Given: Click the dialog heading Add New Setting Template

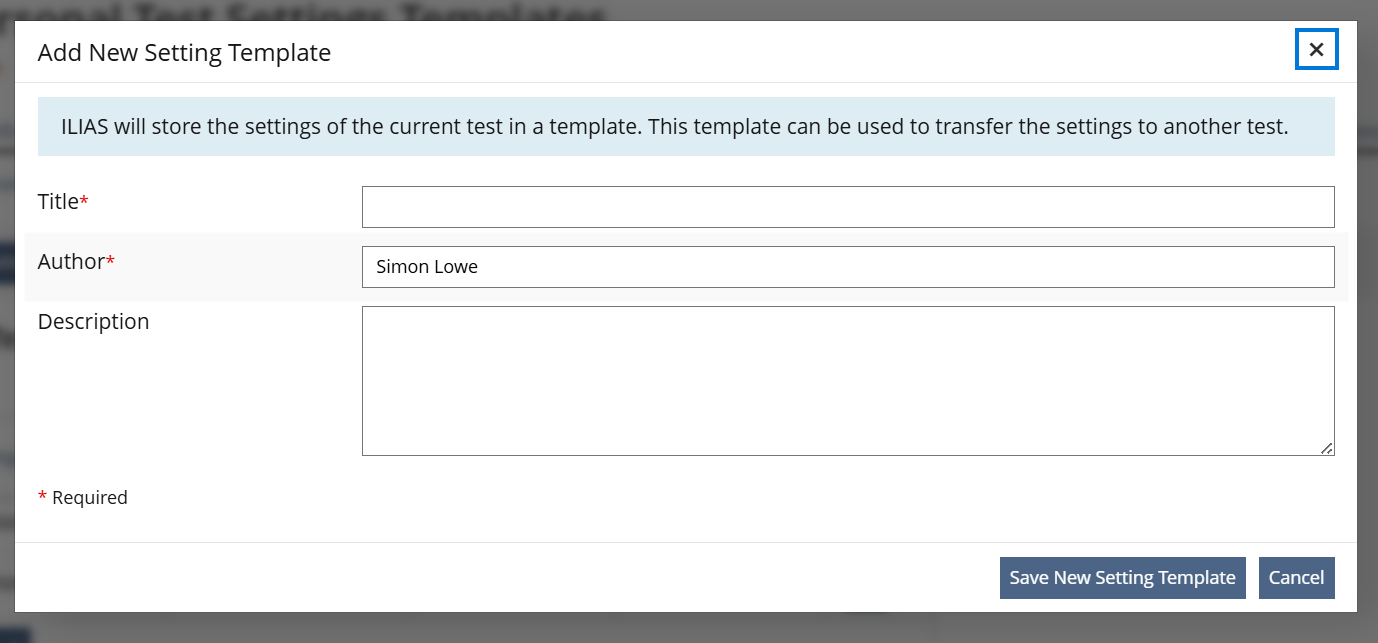Looking at the screenshot, I should [184, 53].
